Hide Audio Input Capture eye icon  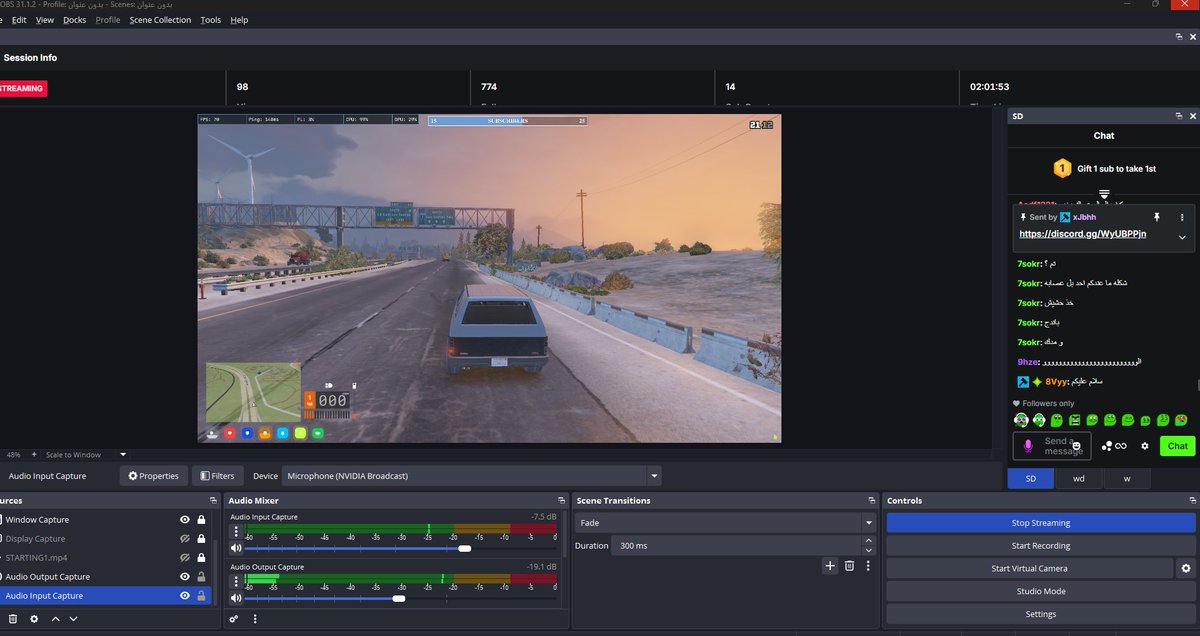[185, 596]
